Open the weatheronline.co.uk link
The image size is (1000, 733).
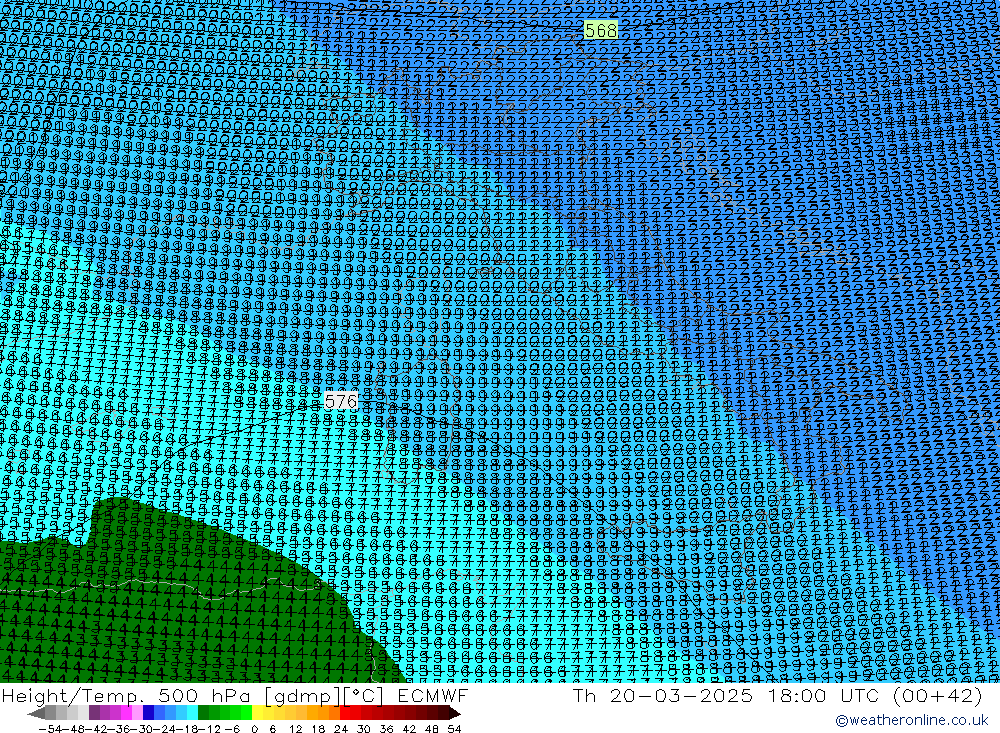[x=911, y=720]
